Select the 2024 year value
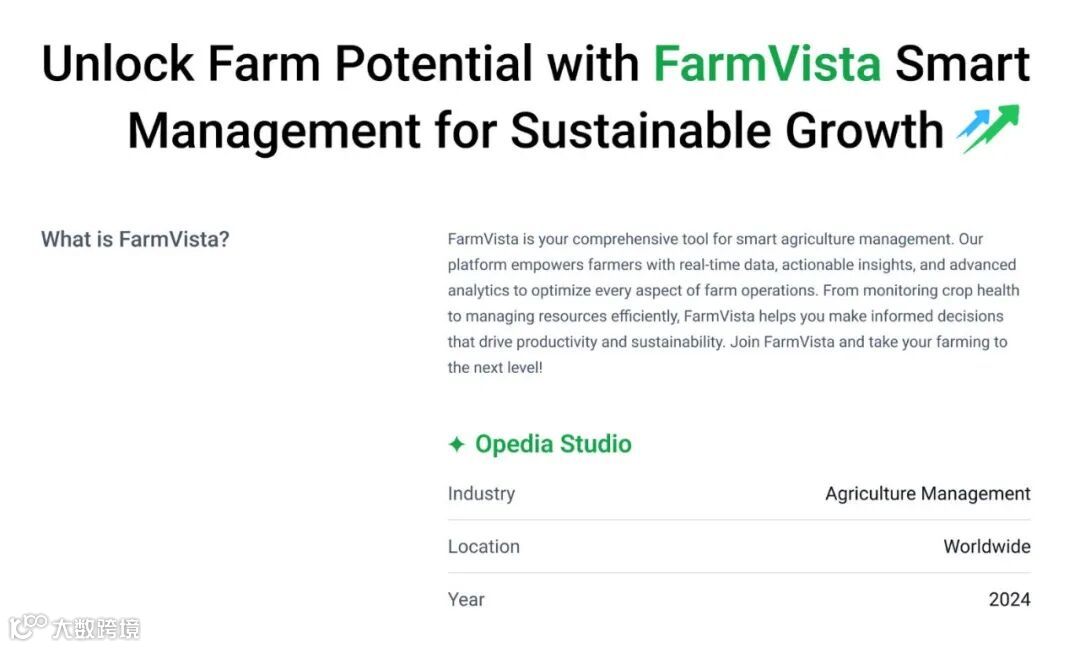Viewport: 1080px width, 648px height. 1009,600
